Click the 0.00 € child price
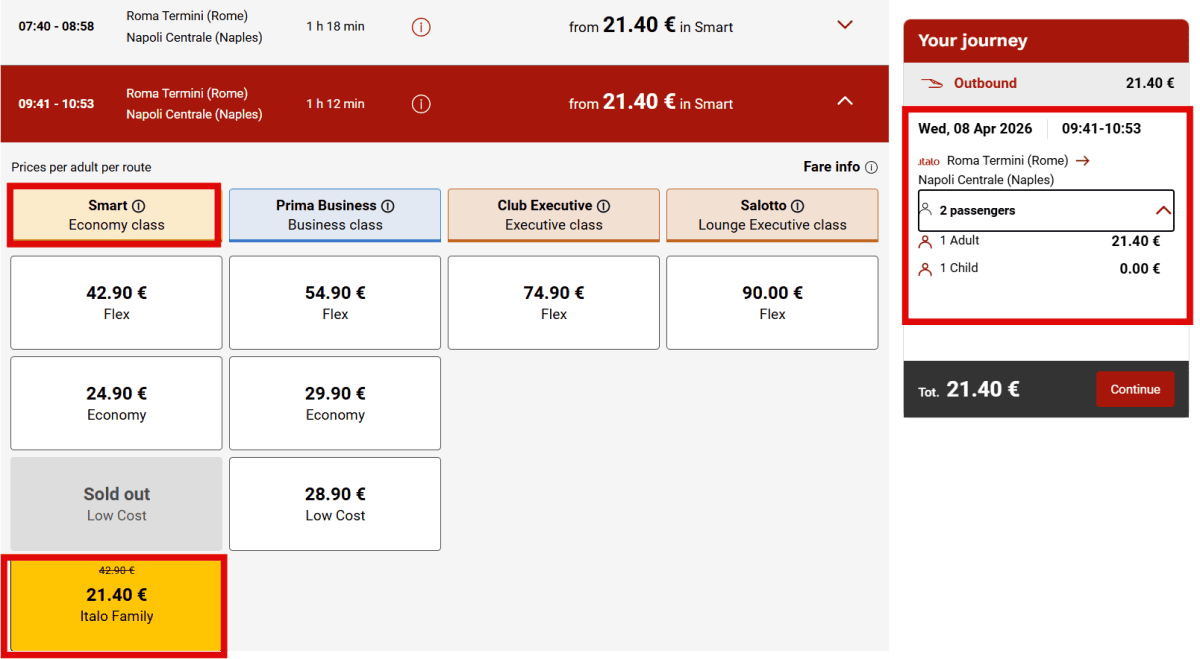 tap(1140, 268)
